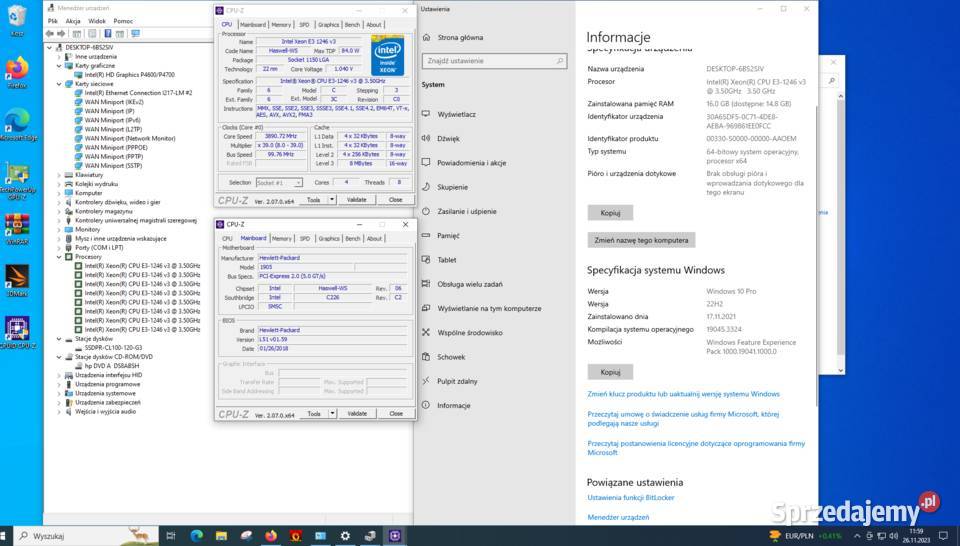Collapse the DESKTOP-6BS2SIV root node
This screenshot has width=960, height=546.
coord(50,47)
